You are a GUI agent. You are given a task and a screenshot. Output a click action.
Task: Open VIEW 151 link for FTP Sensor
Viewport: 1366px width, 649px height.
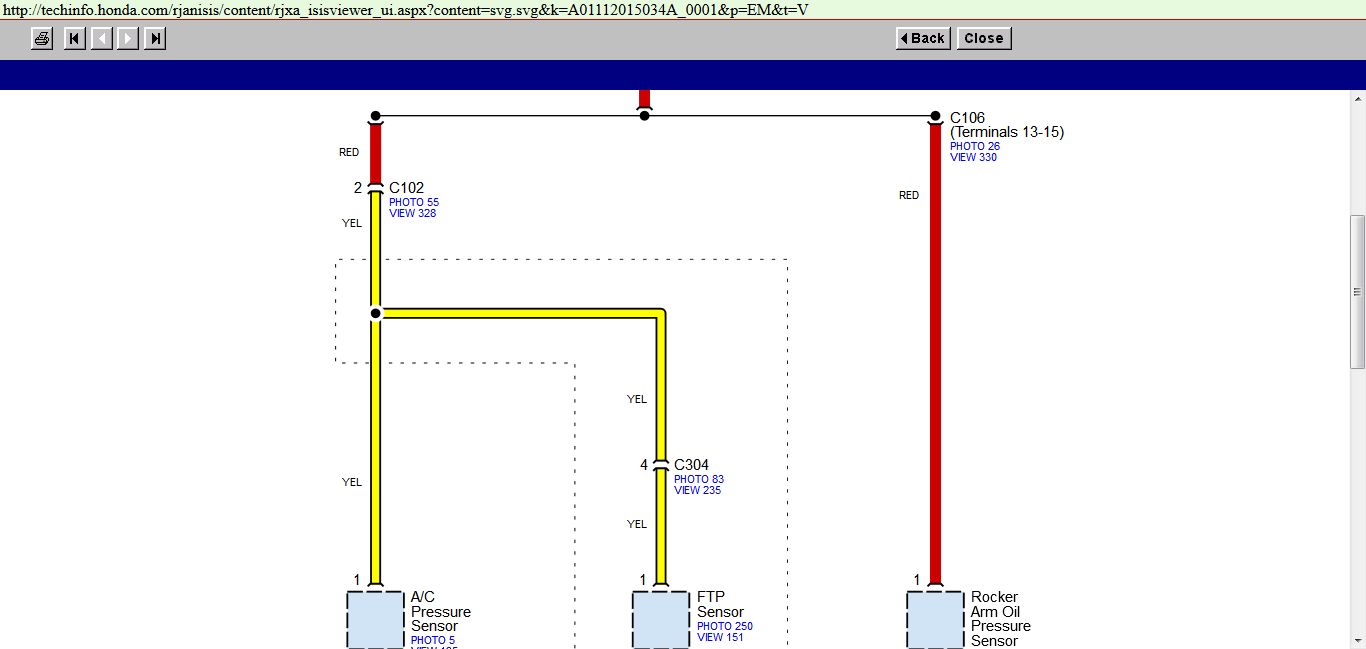click(720, 637)
